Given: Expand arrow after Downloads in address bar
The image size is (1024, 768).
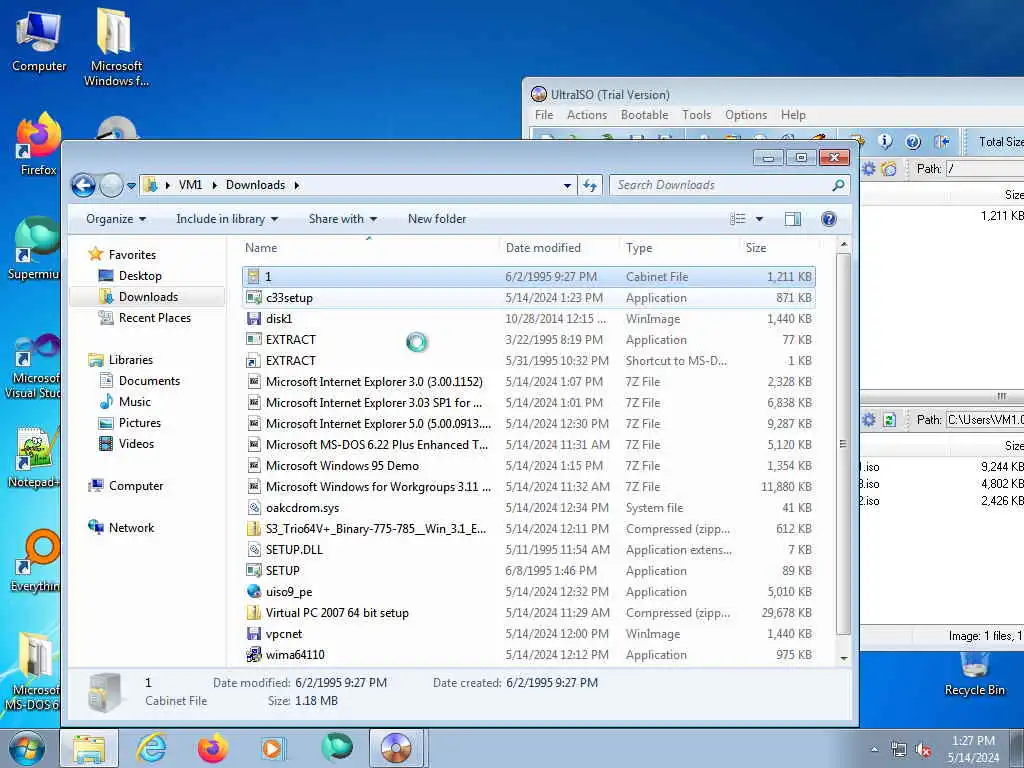Looking at the screenshot, I should pos(296,185).
